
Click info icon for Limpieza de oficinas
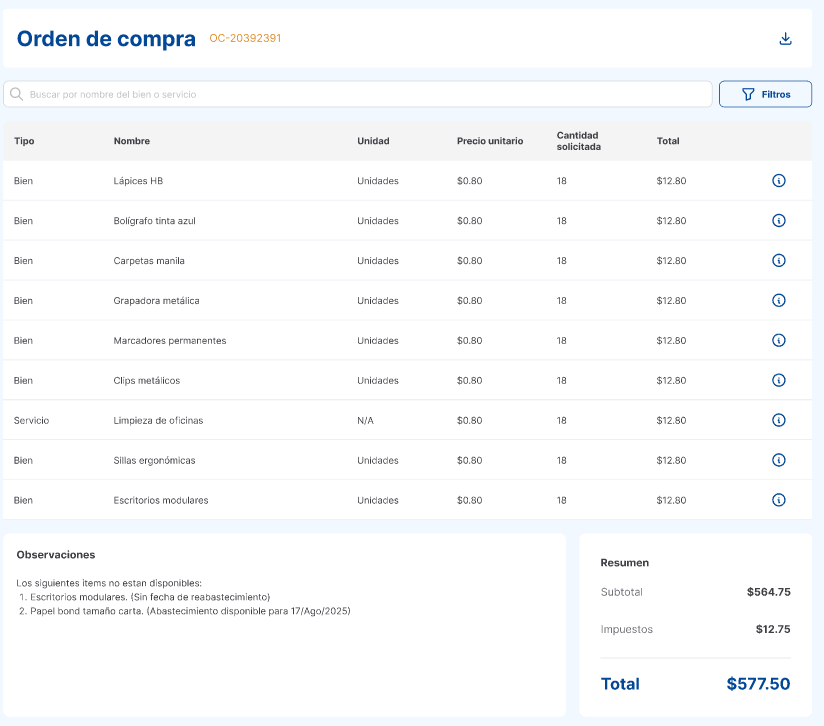[x=779, y=420]
